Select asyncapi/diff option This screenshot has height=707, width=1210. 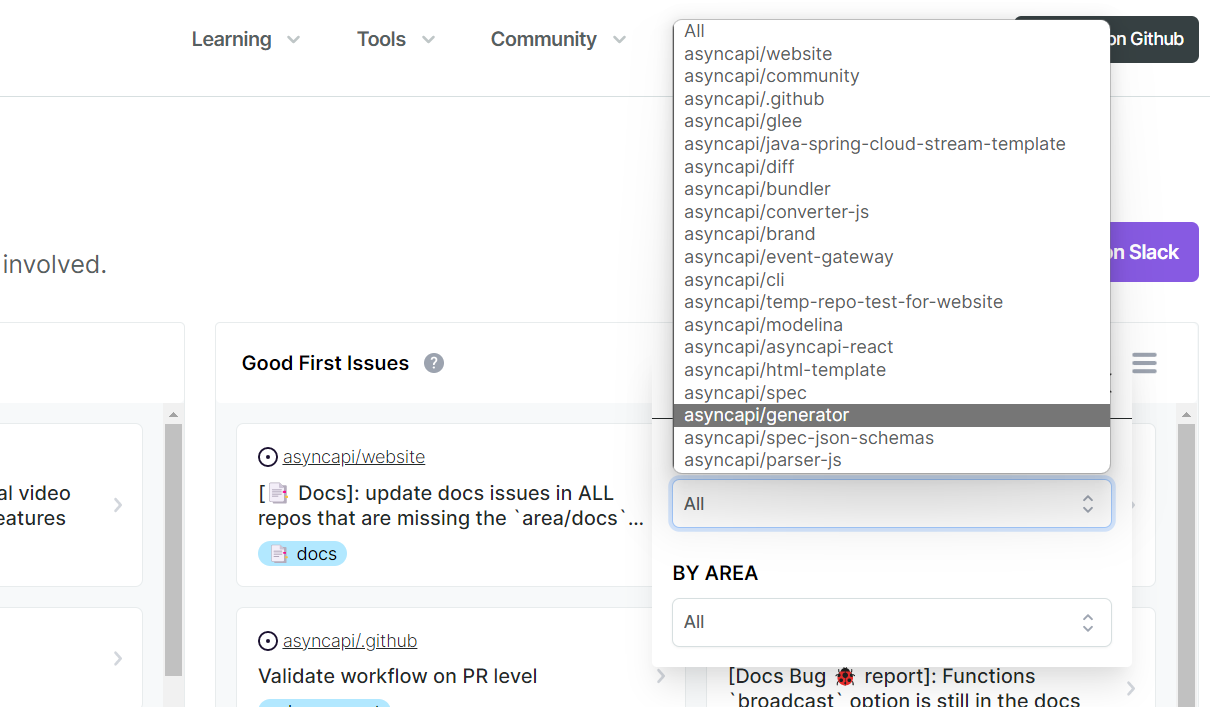pyautogui.click(x=892, y=167)
